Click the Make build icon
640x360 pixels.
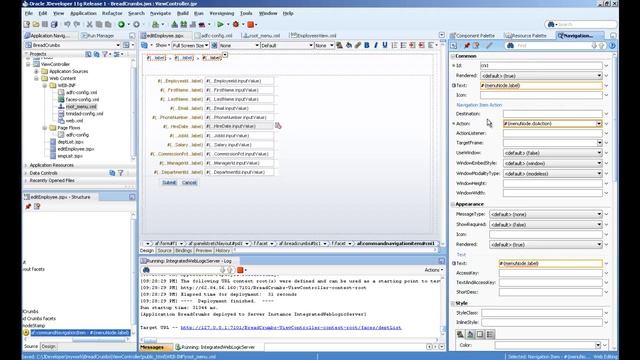(x=175, y=24)
